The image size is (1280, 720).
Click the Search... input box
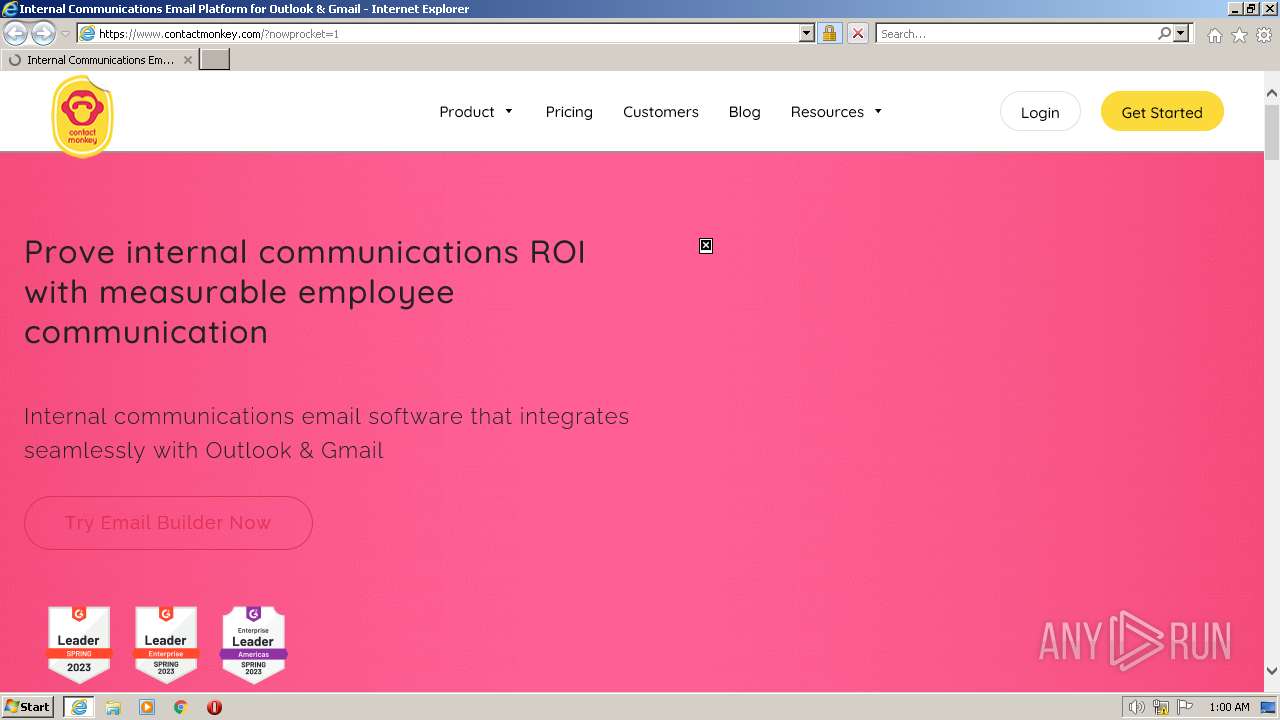pos(1016,33)
